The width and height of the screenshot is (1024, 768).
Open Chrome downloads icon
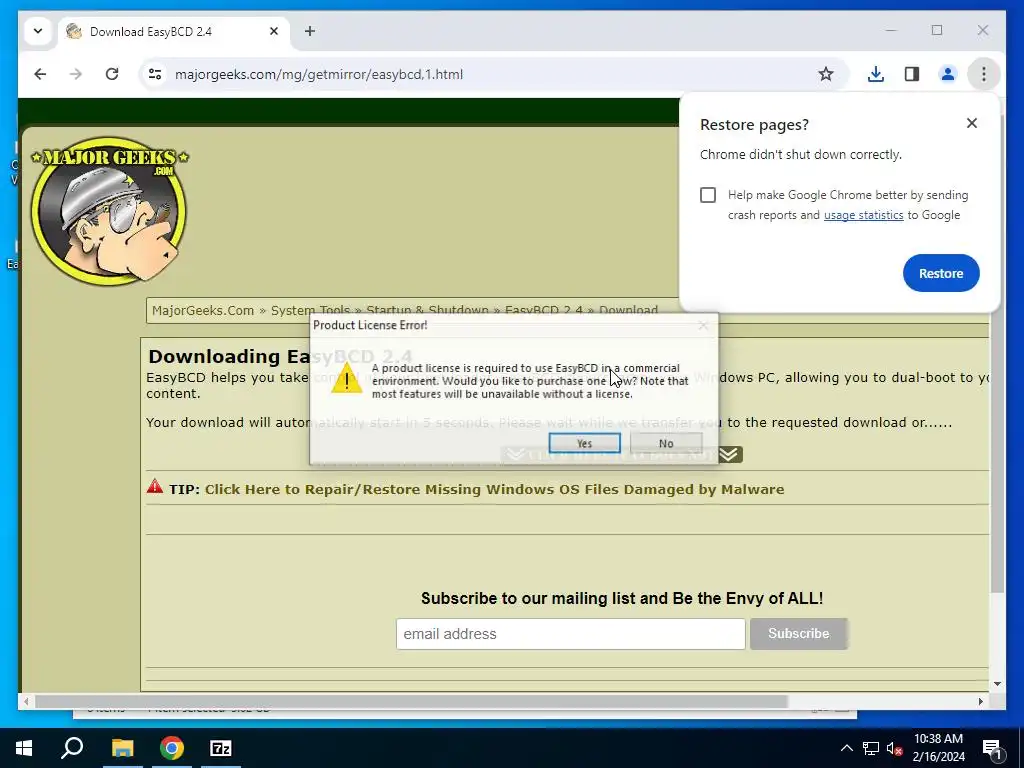coord(876,74)
